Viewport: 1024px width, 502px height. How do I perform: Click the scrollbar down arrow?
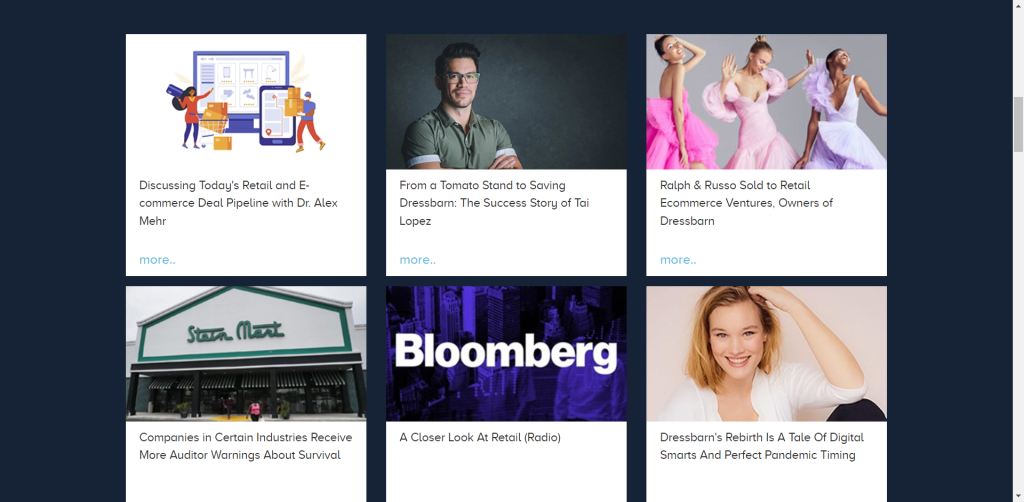tap(1018, 496)
